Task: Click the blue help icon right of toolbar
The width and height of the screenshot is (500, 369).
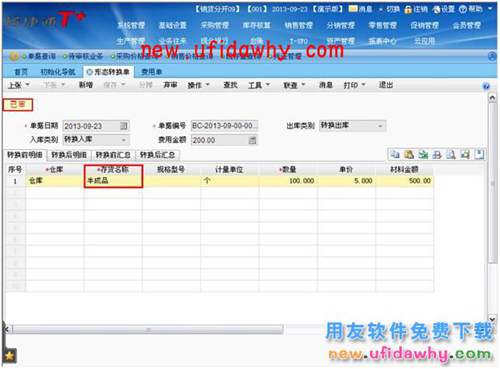Action: pyautogui.click(x=486, y=86)
